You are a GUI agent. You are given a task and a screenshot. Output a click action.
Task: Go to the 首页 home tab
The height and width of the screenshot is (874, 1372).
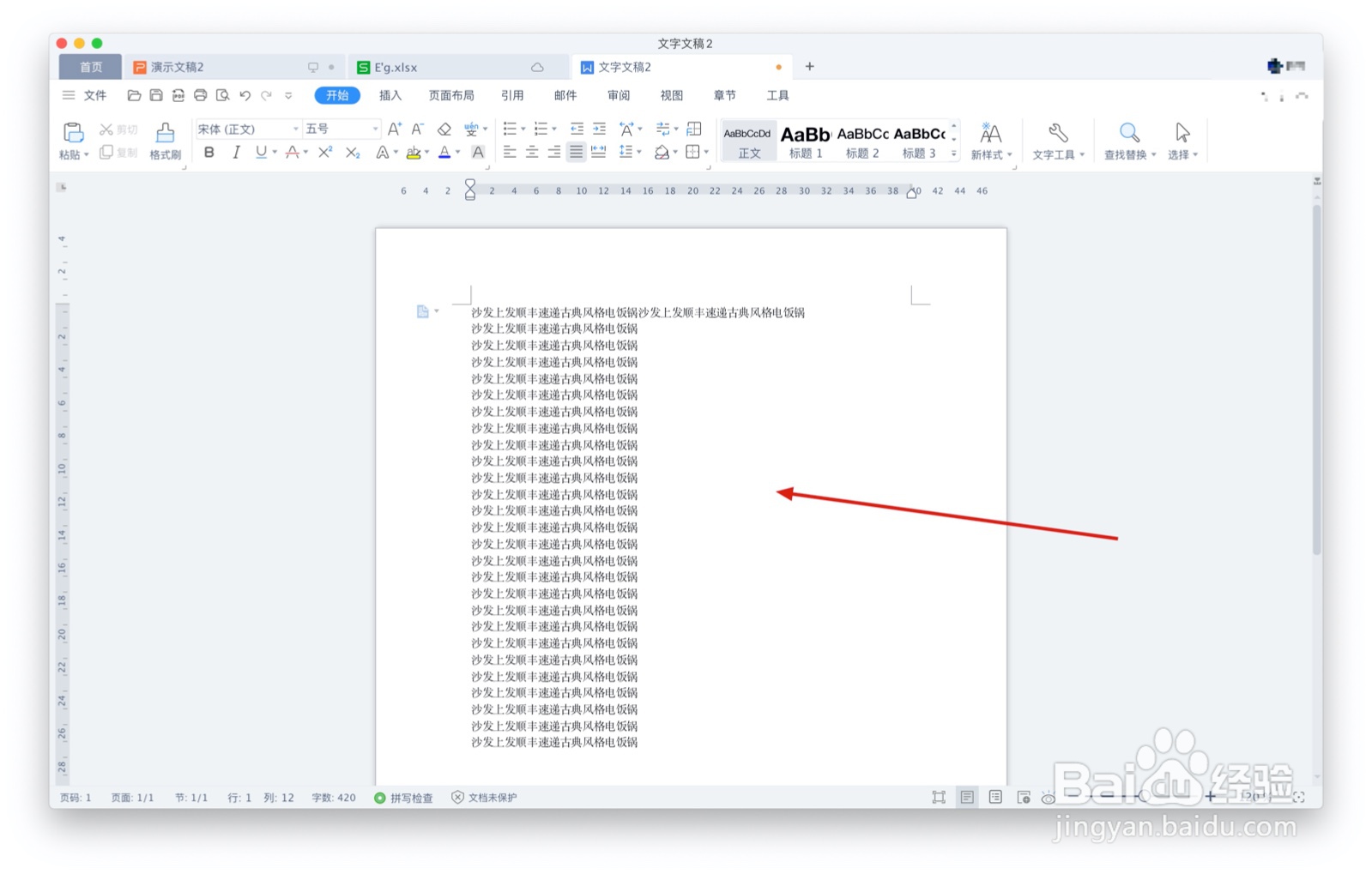click(x=91, y=67)
